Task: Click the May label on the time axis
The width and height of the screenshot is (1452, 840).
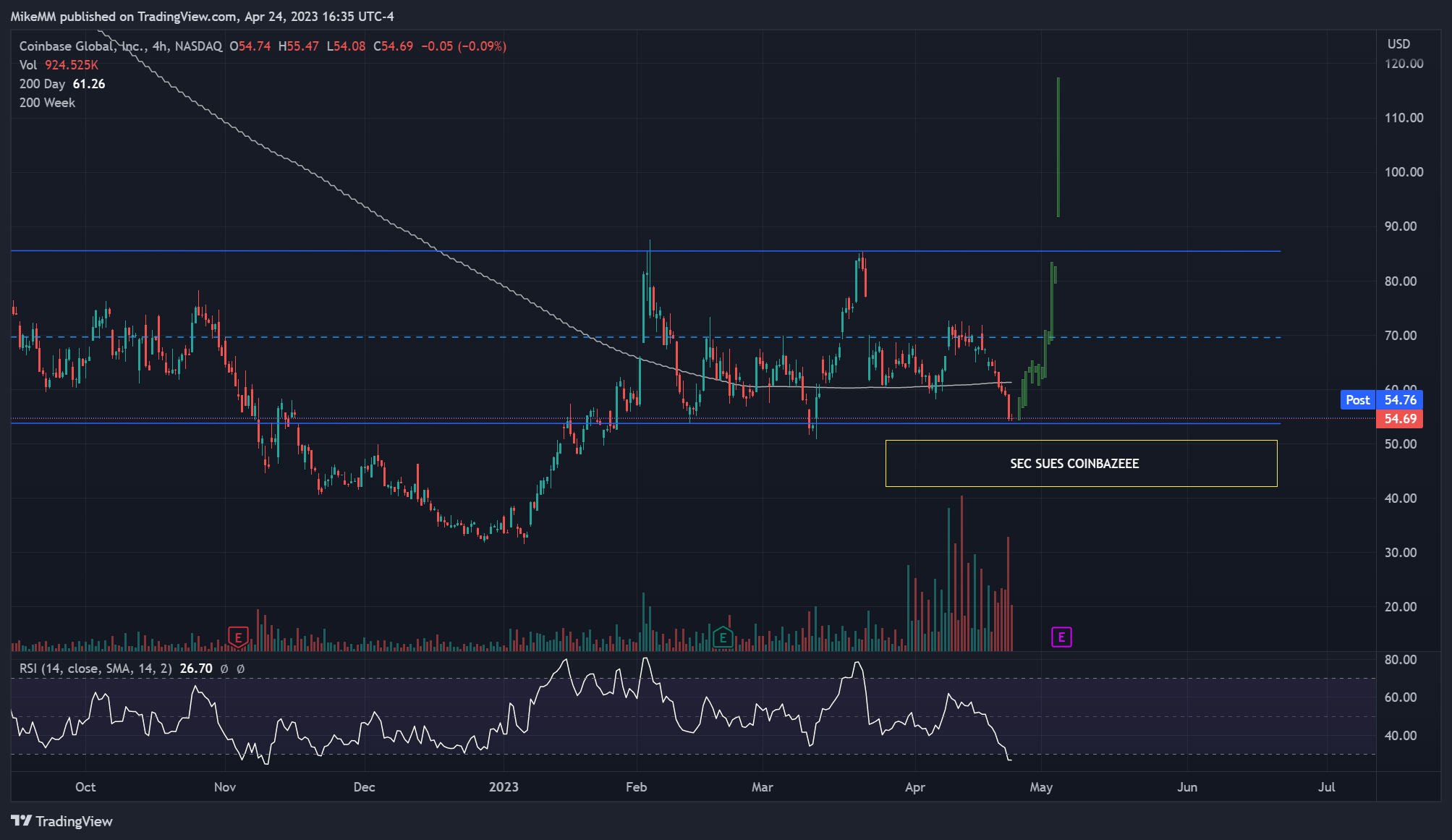Action: [x=1041, y=787]
